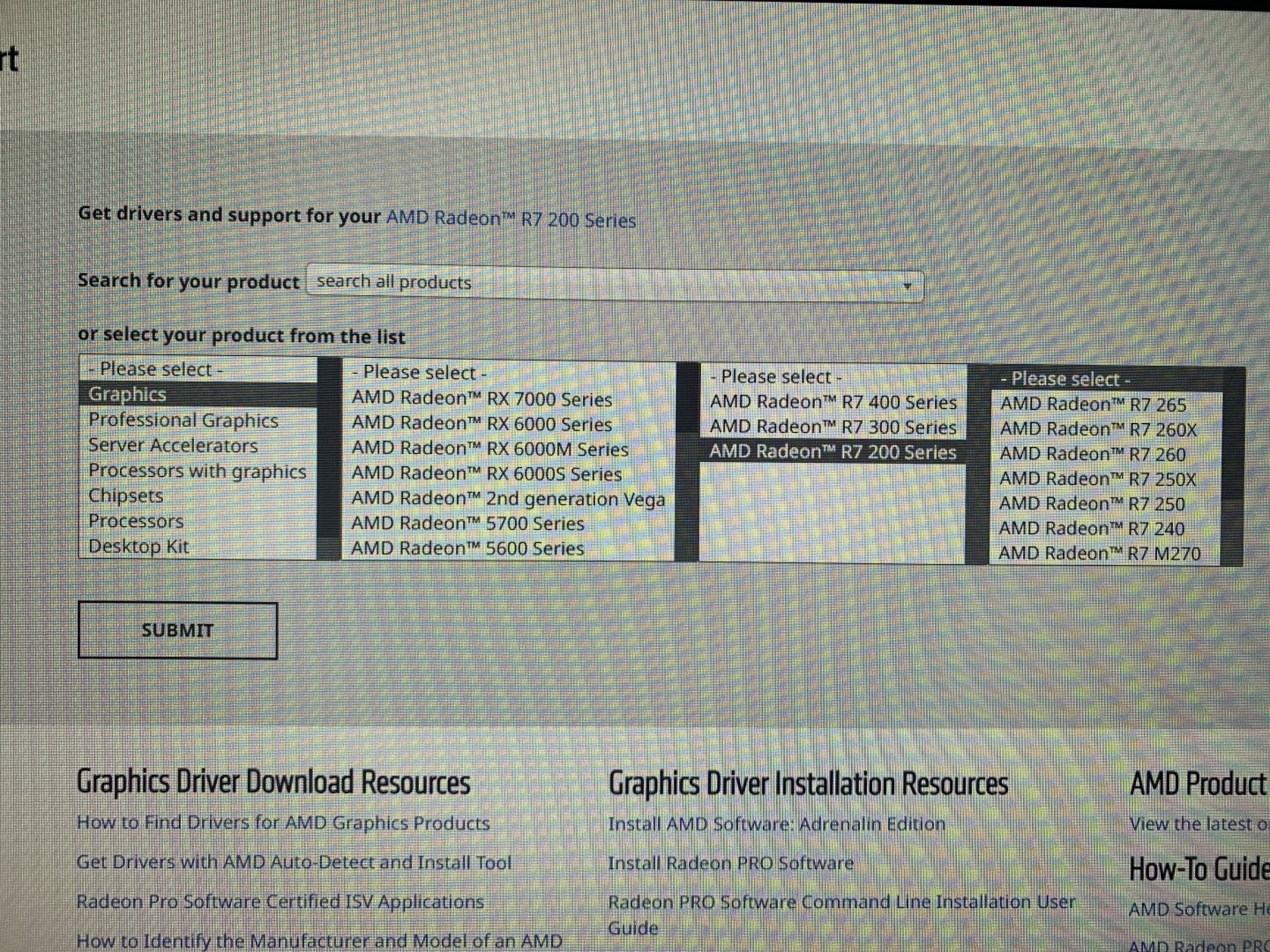
Task: Open the AMD Radeon R7 200 Series link
Action: click(511, 219)
